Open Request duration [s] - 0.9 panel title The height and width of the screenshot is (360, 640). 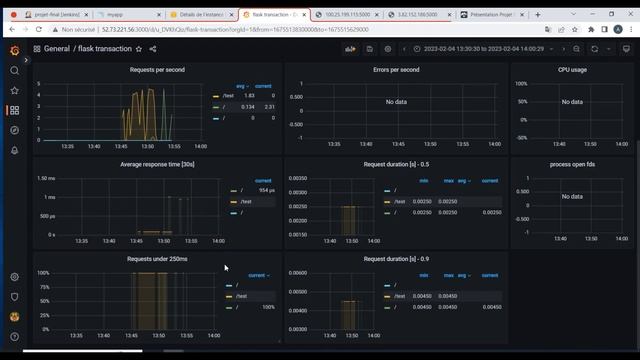[396, 259]
